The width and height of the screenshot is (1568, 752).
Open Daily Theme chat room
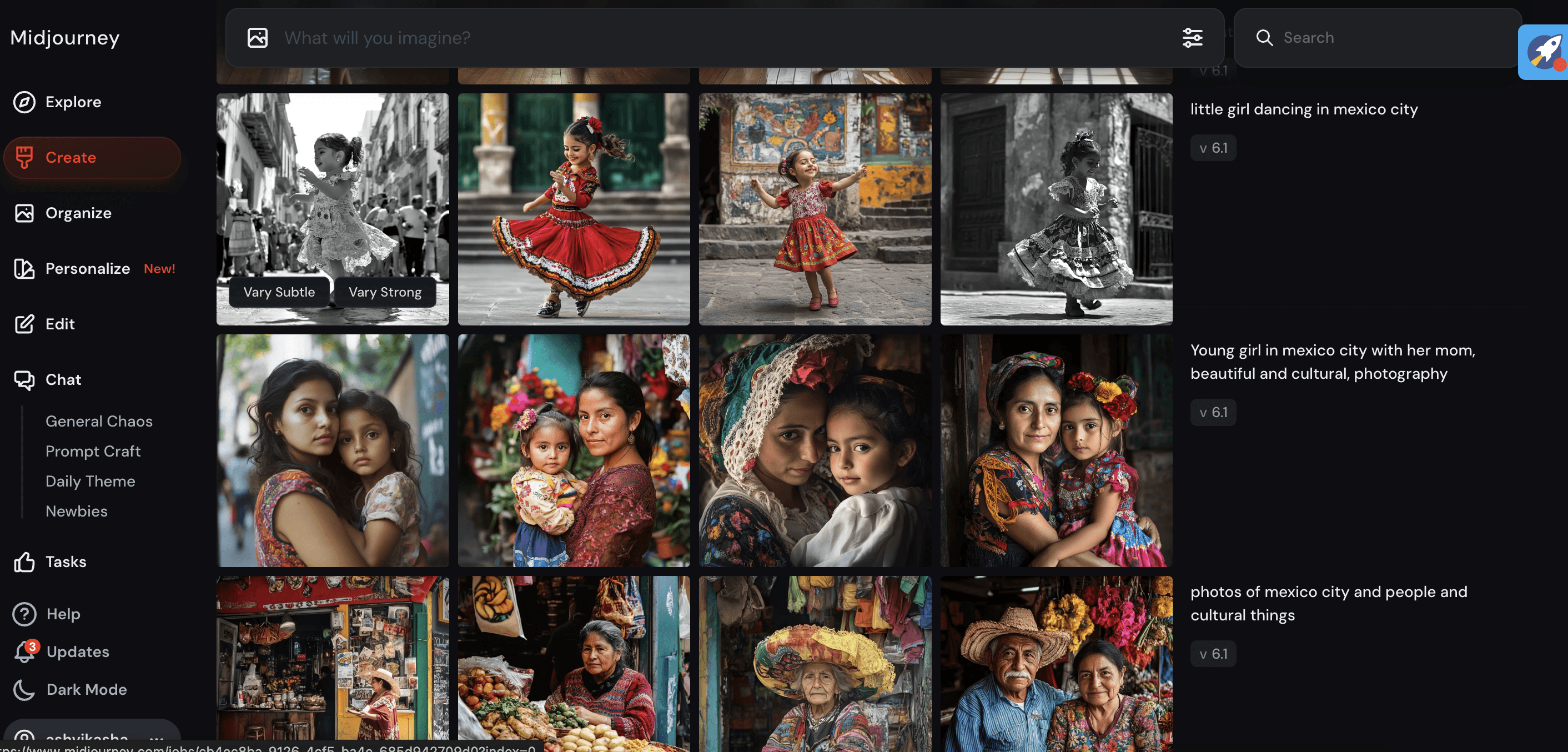click(x=90, y=481)
